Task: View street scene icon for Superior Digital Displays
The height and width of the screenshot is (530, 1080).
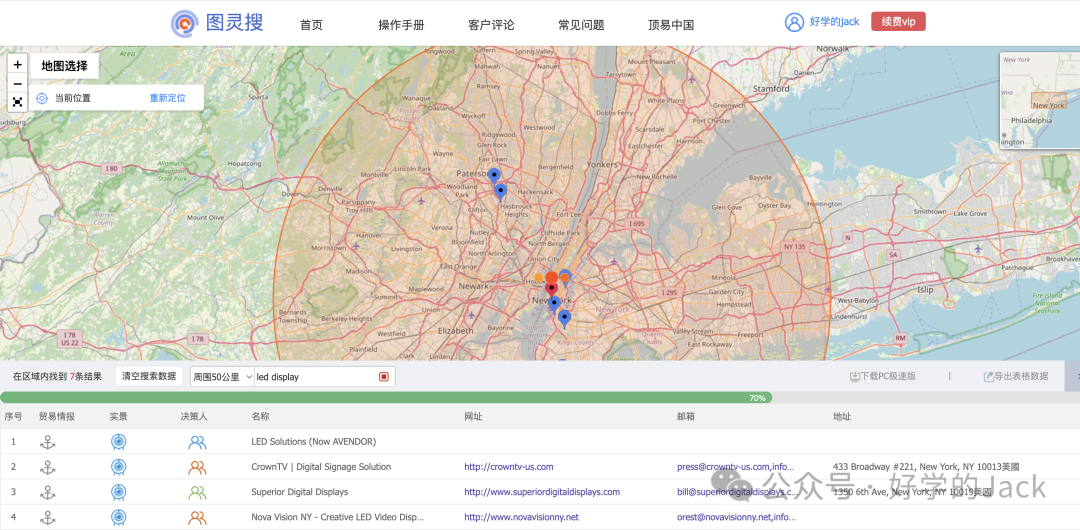Action: pyautogui.click(x=118, y=492)
